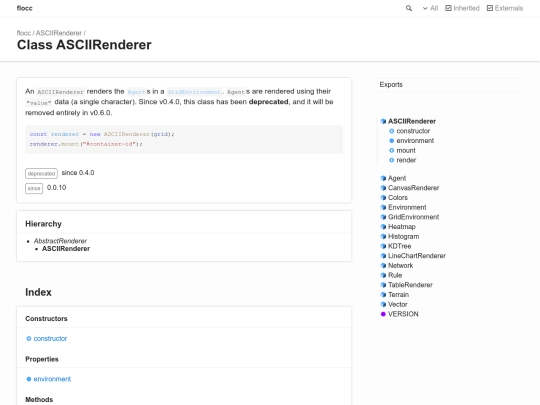Open GridEnvironment from the sidebar
Viewport: 540px width, 405px height.
click(414, 217)
